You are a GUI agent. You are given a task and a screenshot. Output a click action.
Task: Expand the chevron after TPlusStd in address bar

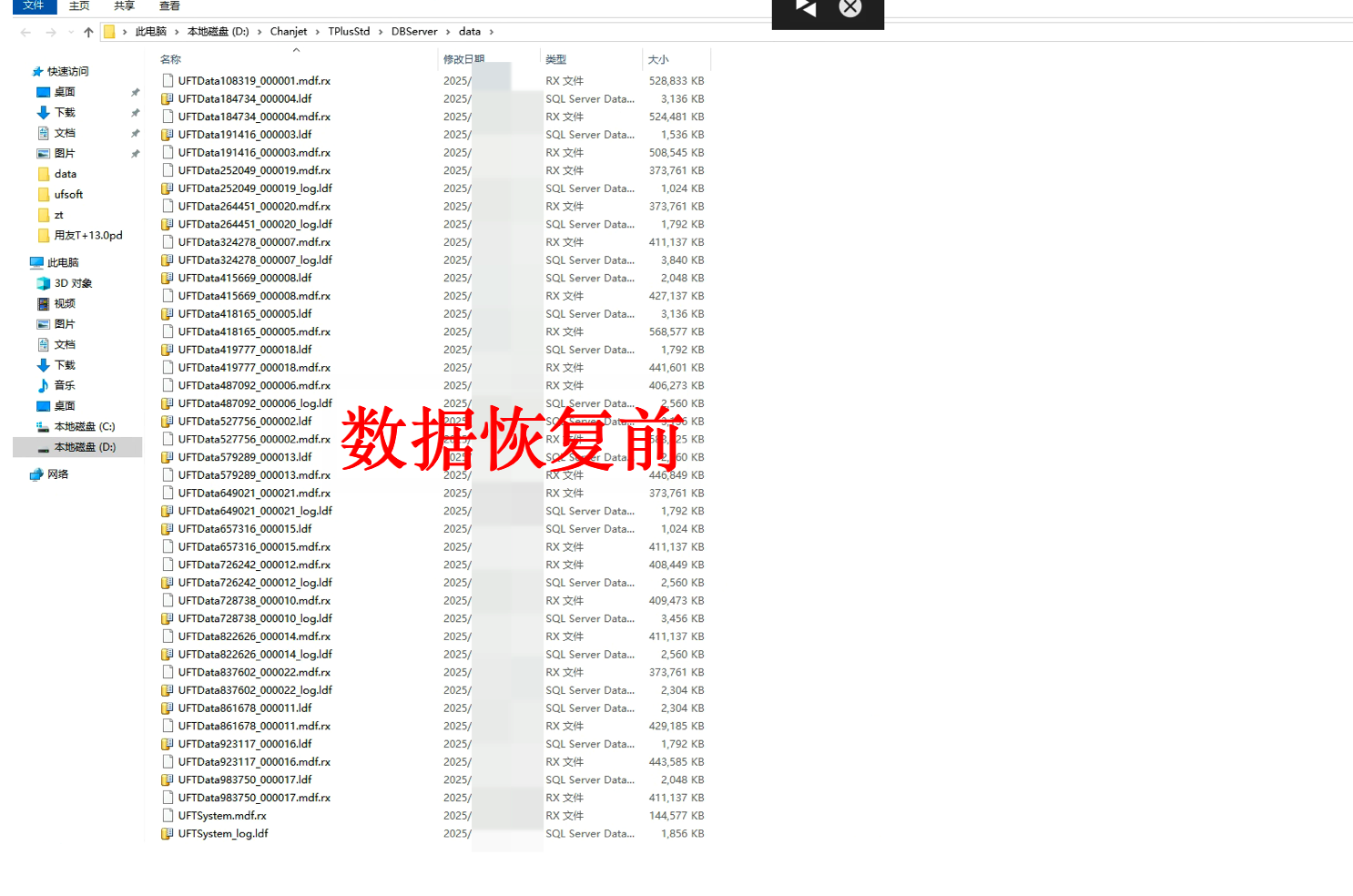(x=381, y=32)
